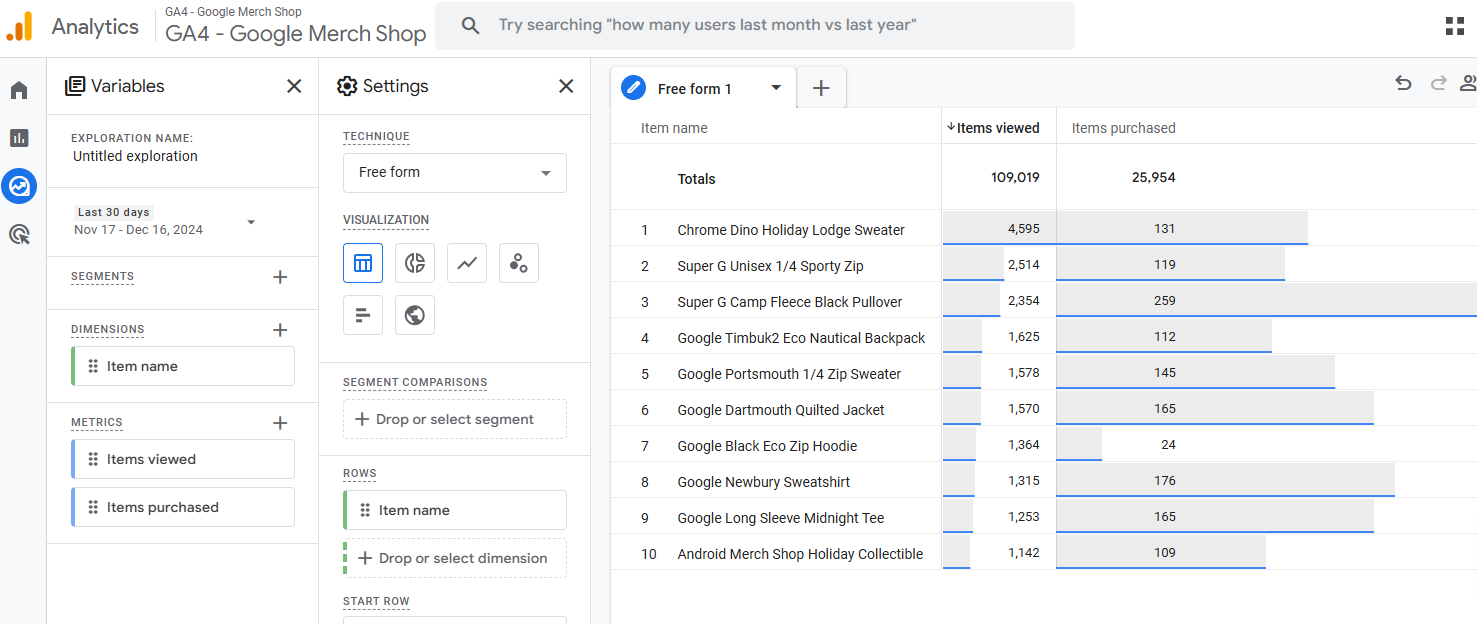Add a new tab with plus button
Screen dimensions: 1477x639
click(821, 88)
